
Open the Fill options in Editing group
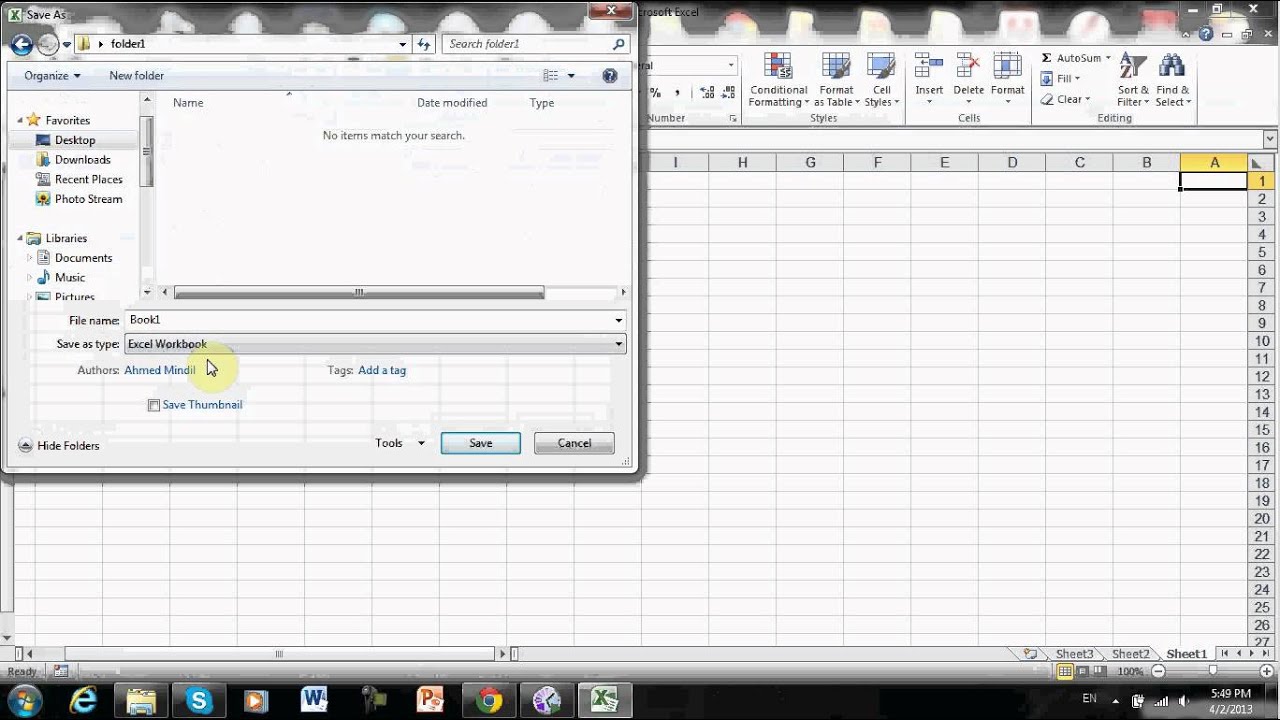1060,78
